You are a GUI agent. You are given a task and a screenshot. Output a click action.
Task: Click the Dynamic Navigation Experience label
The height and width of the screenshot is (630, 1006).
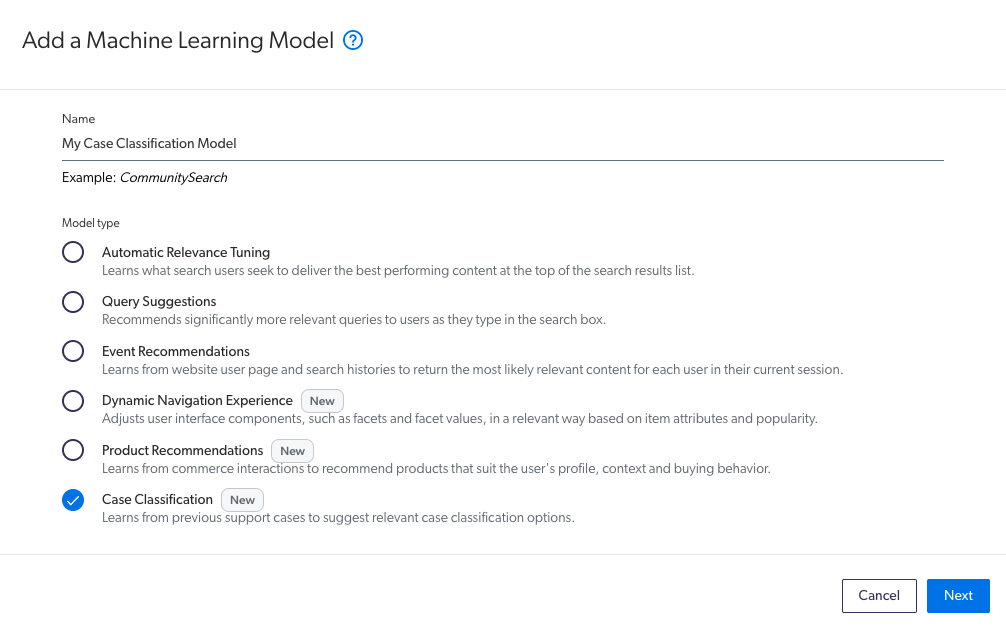(x=197, y=400)
